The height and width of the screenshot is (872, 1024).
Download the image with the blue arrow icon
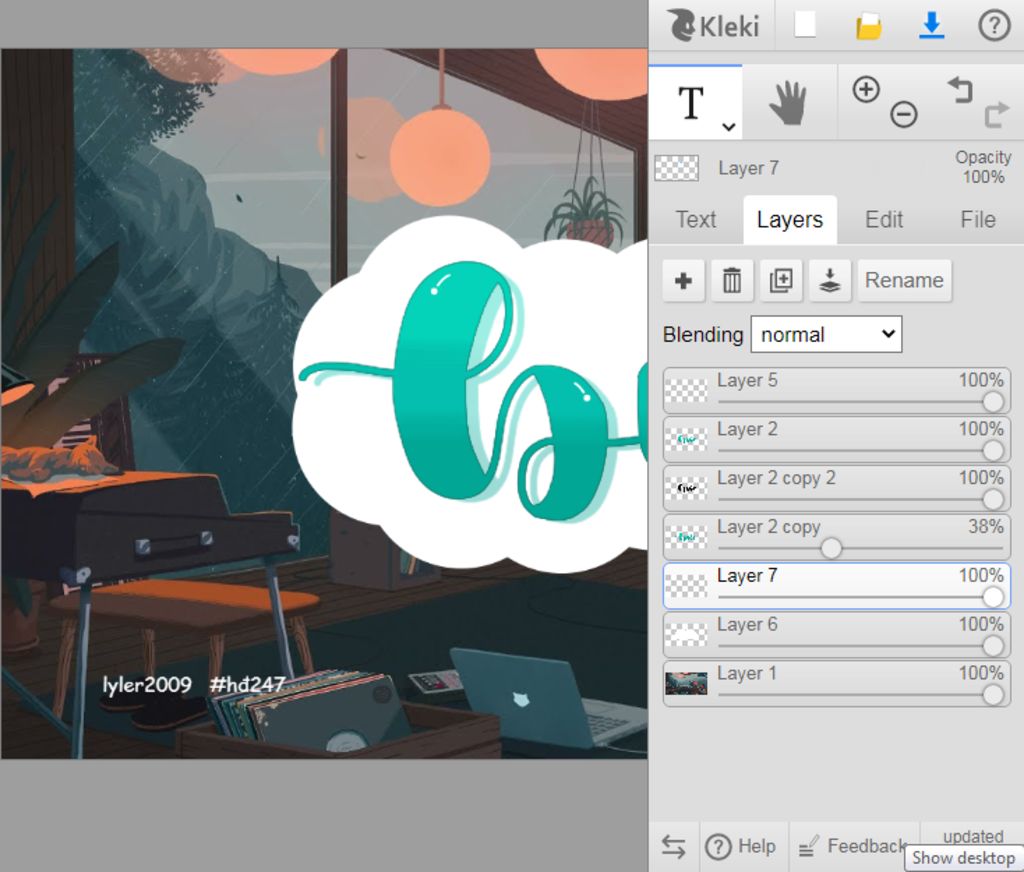tap(931, 26)
